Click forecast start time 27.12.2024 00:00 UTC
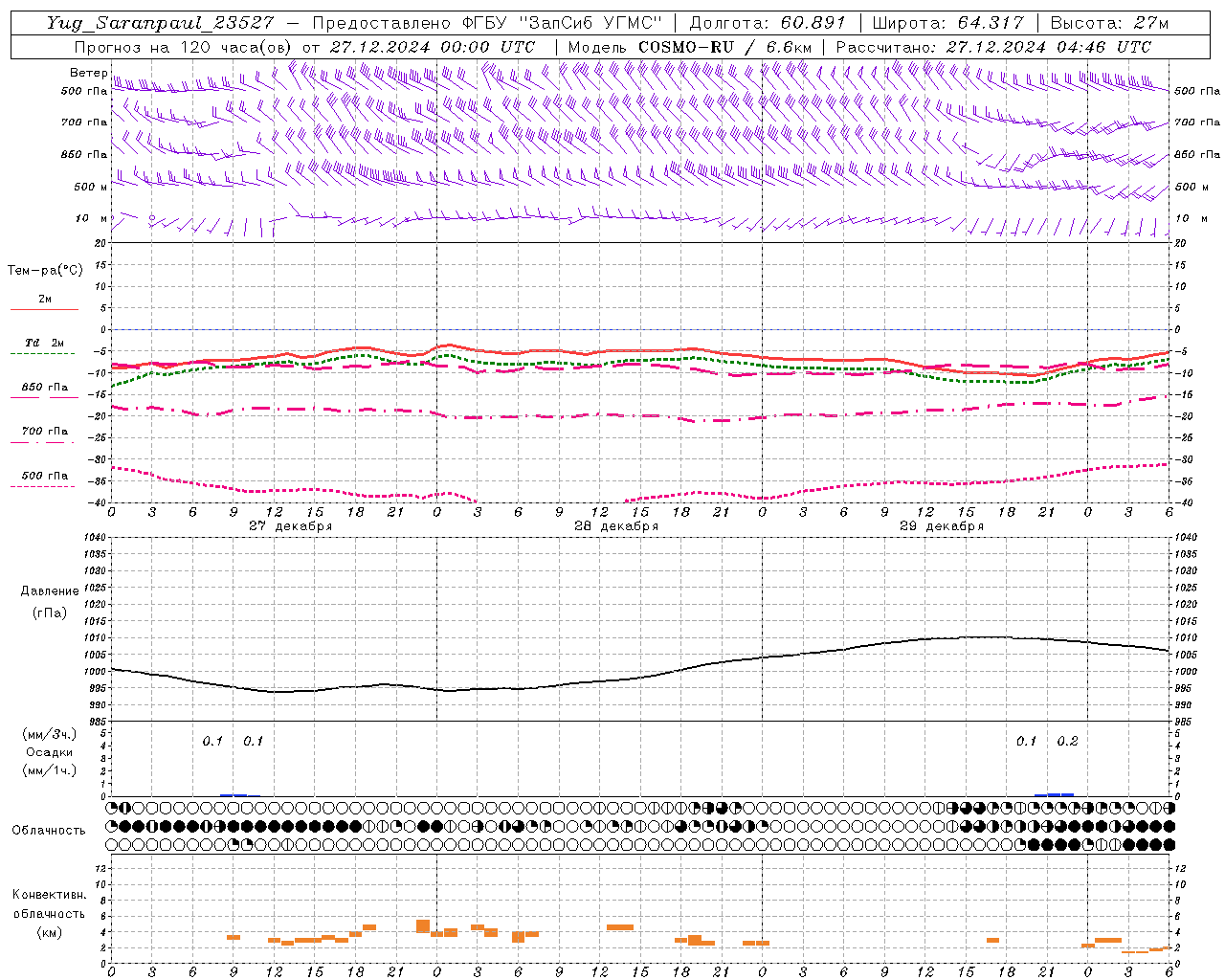 (432, 47)
